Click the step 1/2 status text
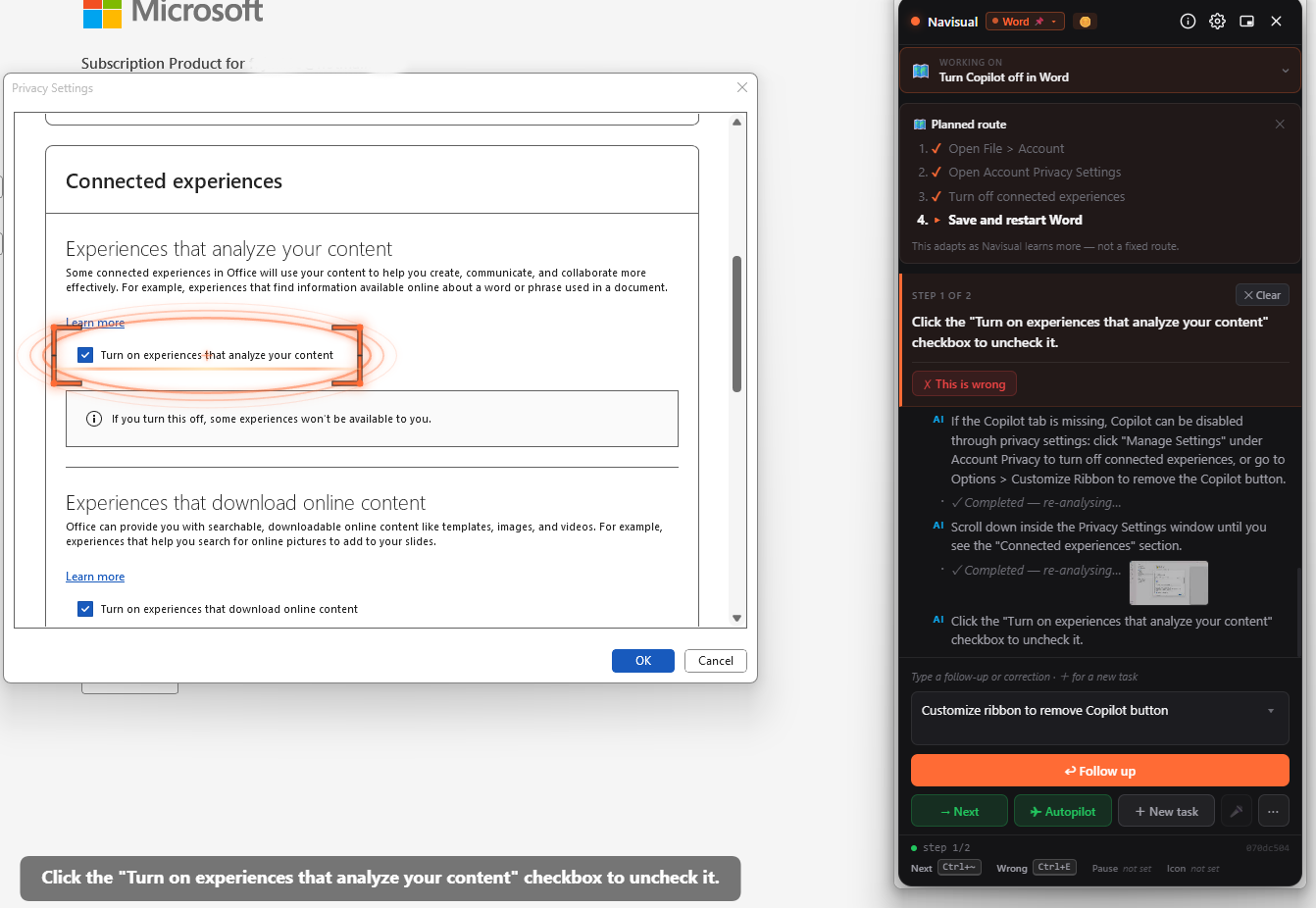 tap(946, 848)
